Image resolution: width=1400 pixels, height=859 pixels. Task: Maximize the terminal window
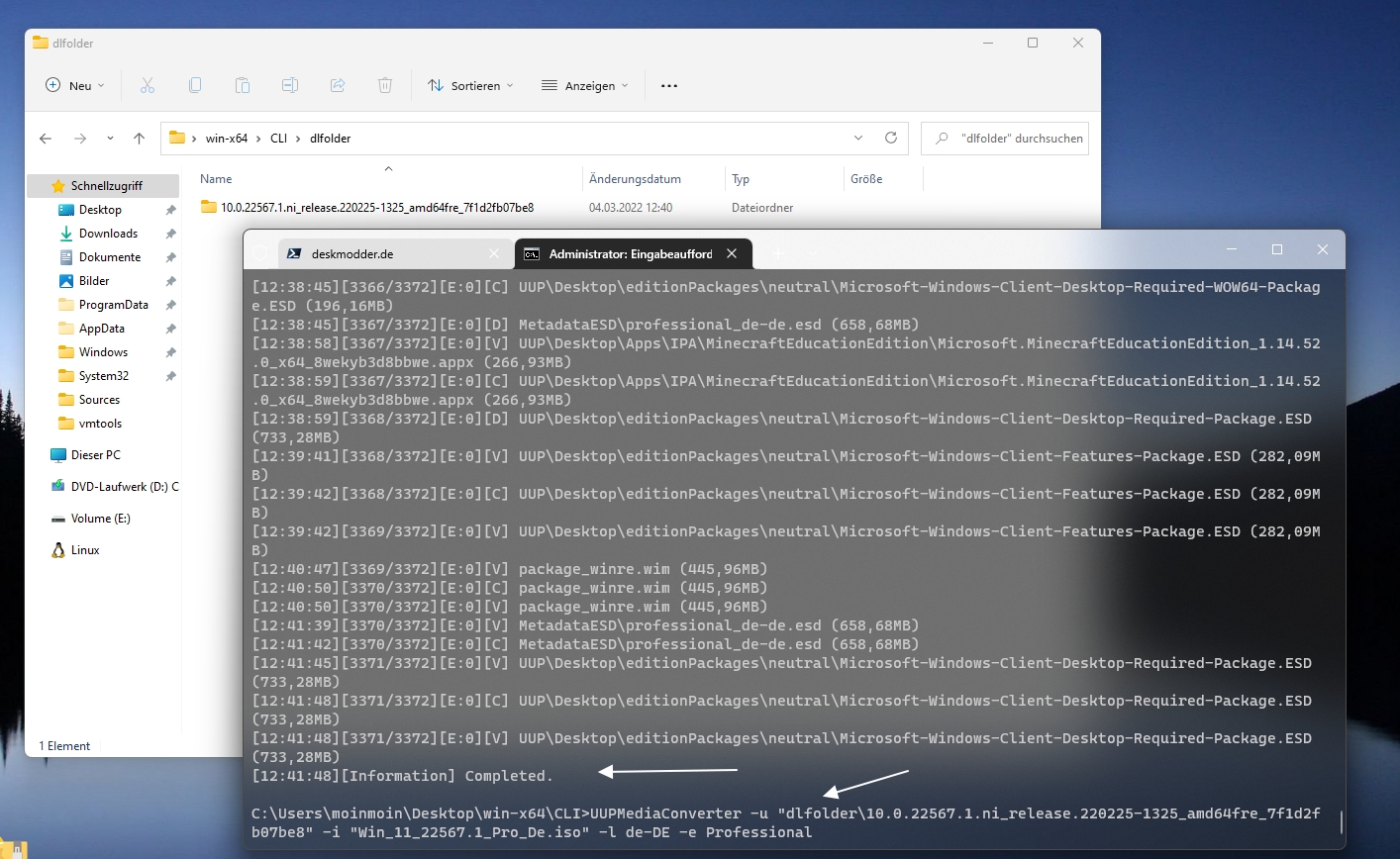pyautogui.click(x=1277, y=249)
